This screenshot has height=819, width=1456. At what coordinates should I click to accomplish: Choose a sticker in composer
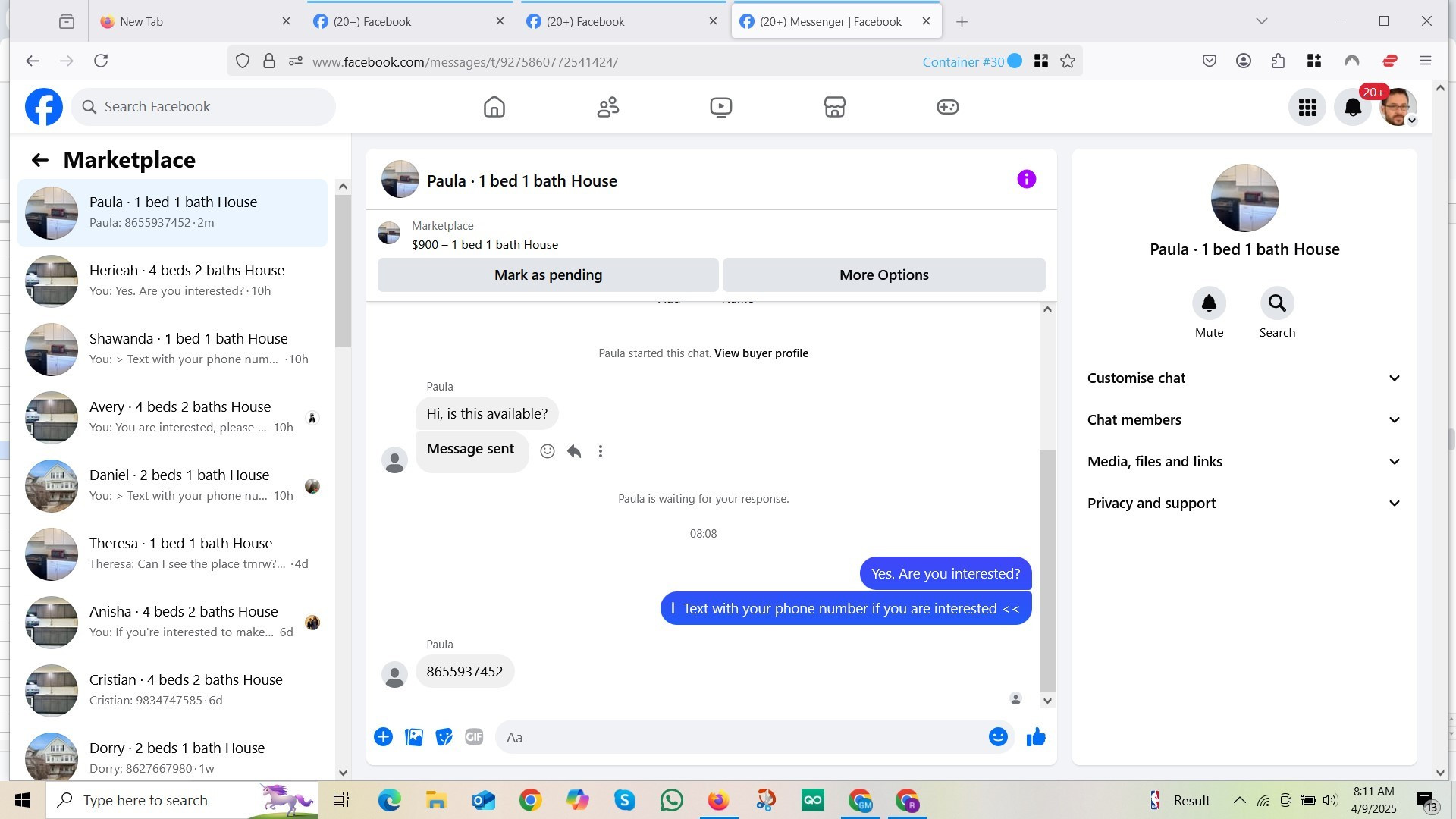[x=444, y=737]
